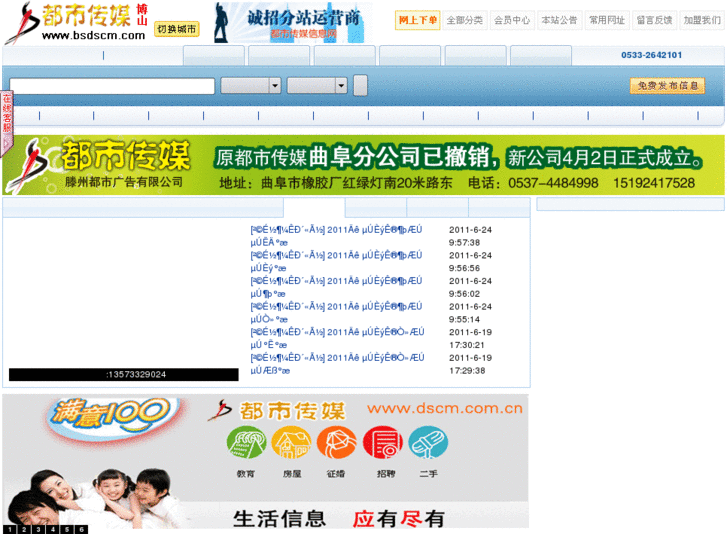Click the 切换城市 switch city button
The width and height of the screenshot is (727, 545).
click(177, 29)
